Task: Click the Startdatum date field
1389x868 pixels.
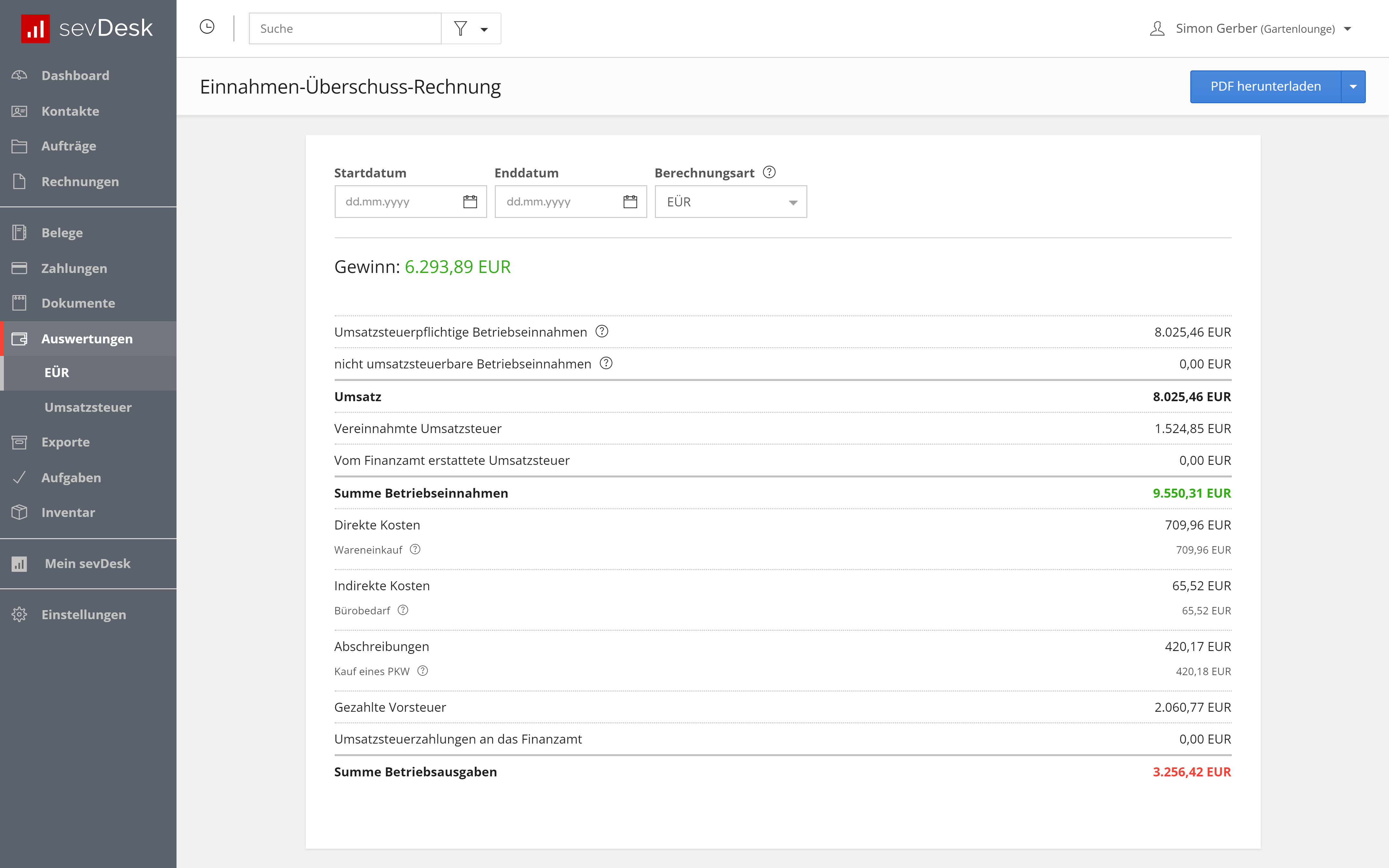Action: (410, 202)
